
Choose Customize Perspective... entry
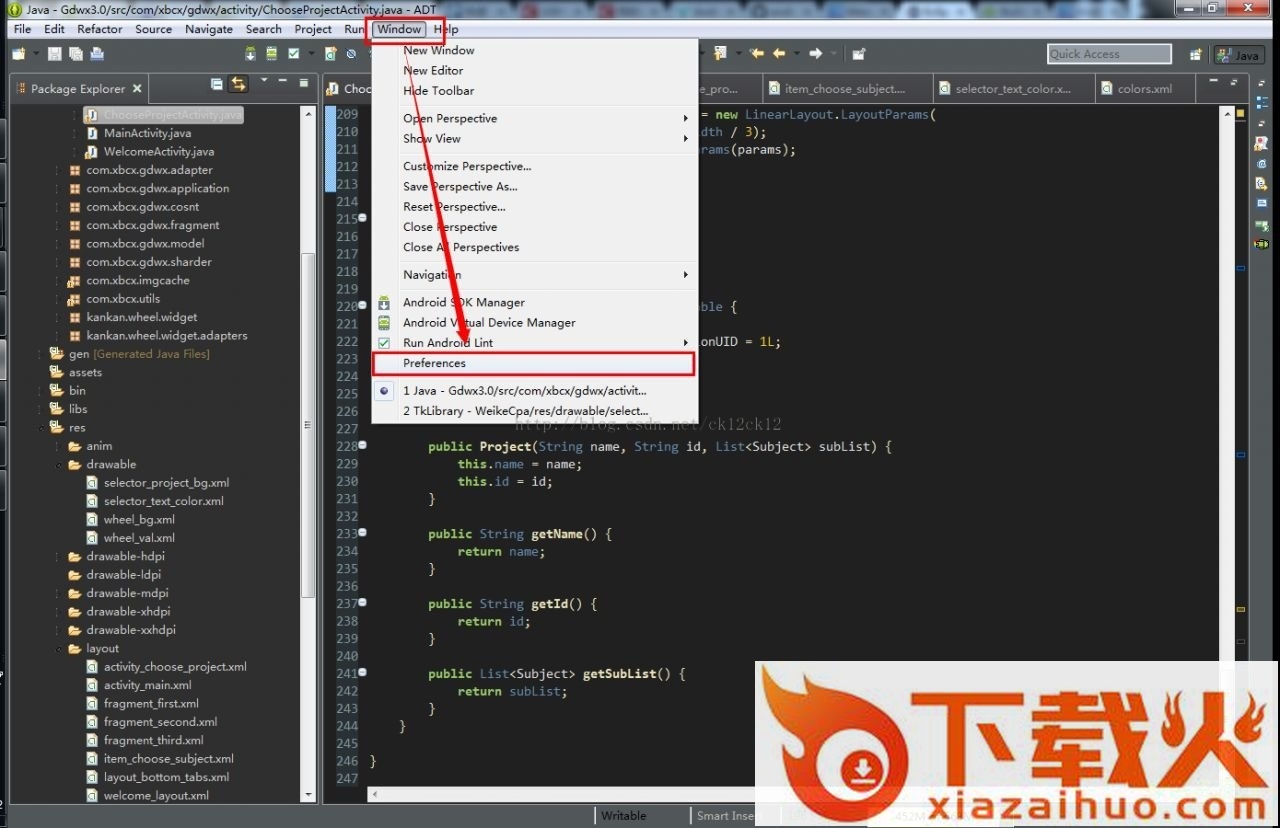(x=533, y=166)
